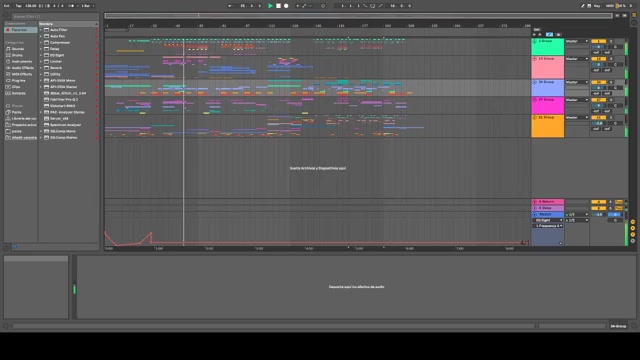Expand the Compressor device entry
Image resolution: width=640 pixels, height=360 pixels.
41,42
